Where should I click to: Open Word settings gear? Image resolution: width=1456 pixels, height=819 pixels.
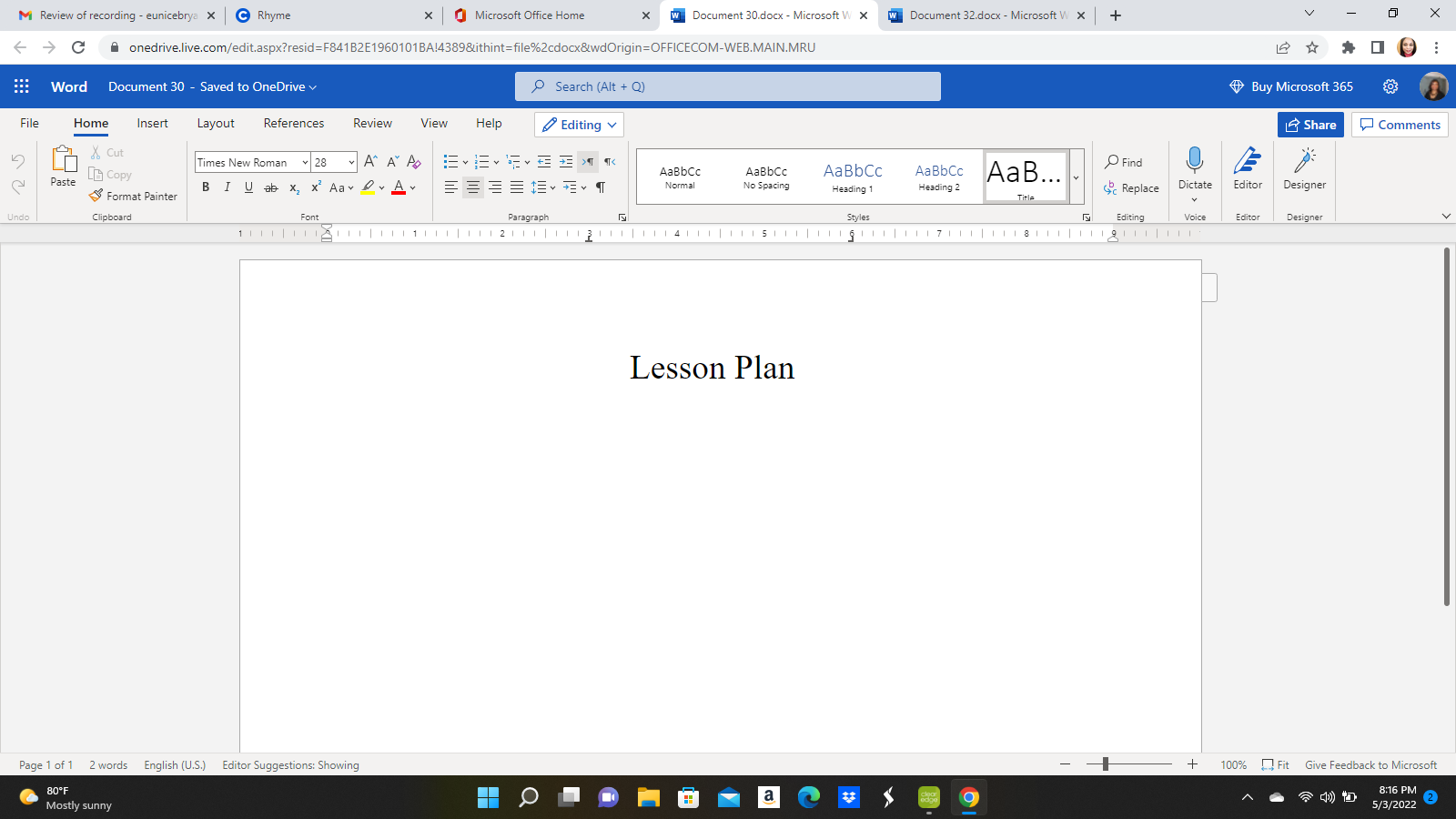click(1390, 86)
